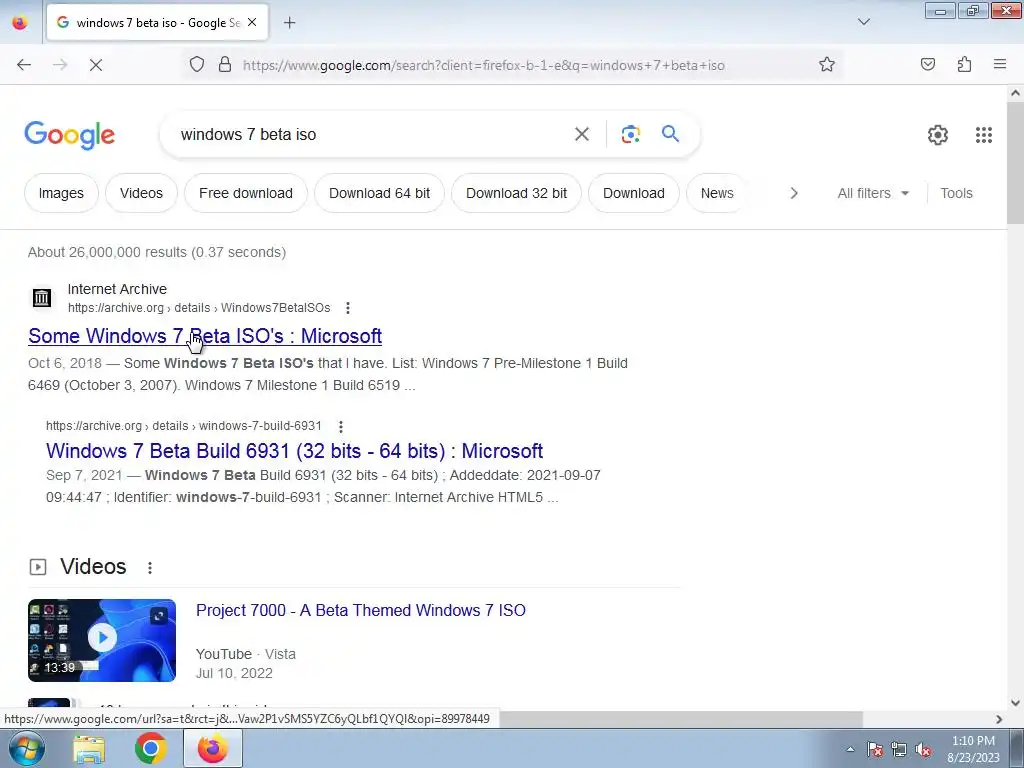Open Project 7000 Beta Themed ISO link
The image size is (1024, 768).
[360, 610]
